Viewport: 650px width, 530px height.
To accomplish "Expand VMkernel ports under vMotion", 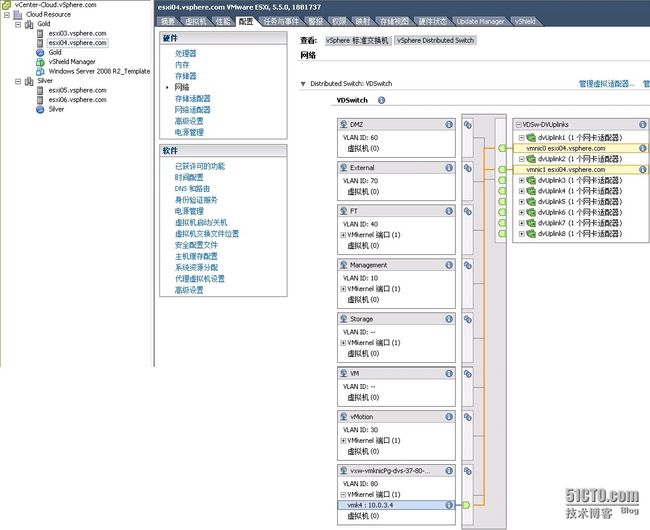I will [x=343, y=440].
